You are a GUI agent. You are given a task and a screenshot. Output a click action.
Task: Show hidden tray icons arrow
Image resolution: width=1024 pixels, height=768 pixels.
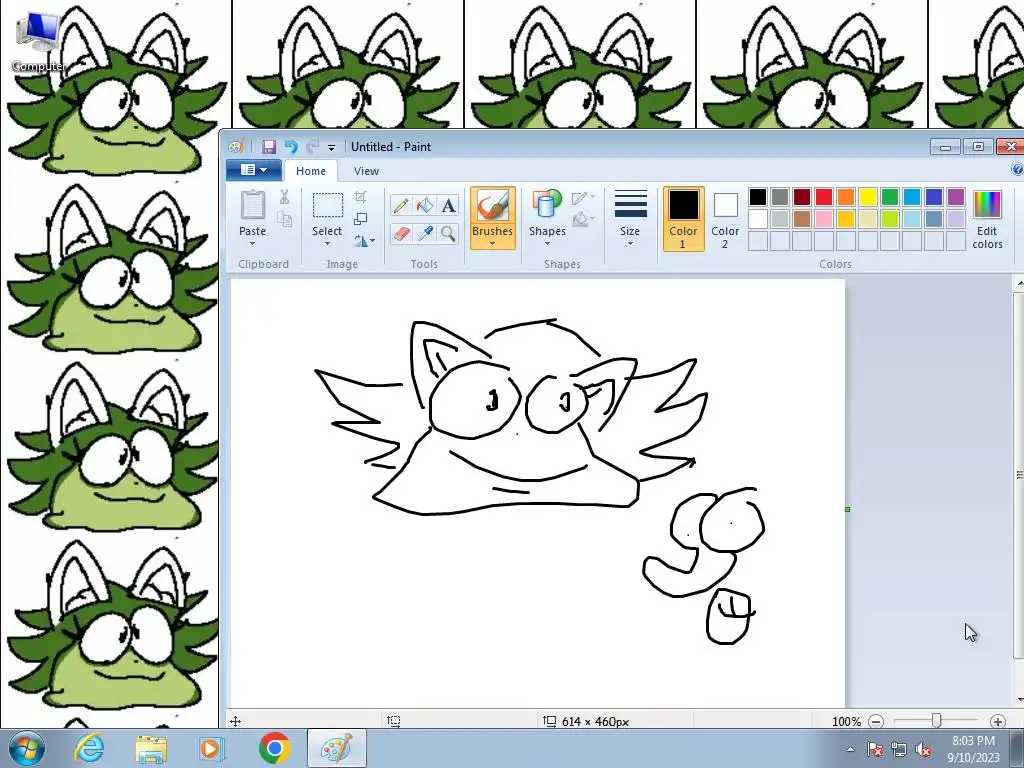(x=850, y=750)
